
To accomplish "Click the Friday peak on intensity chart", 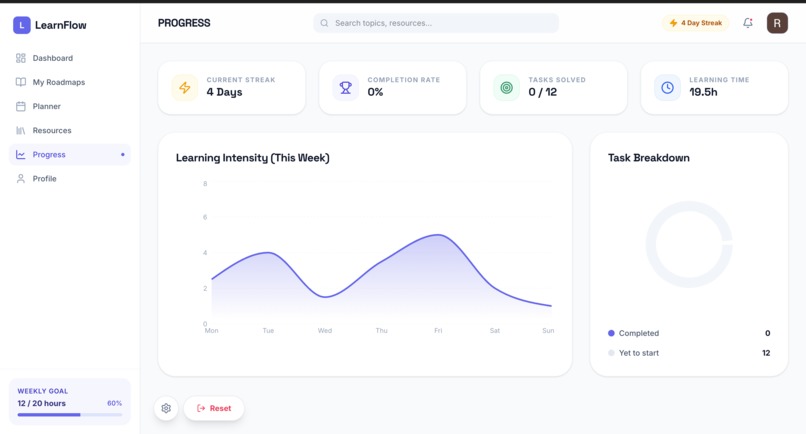I will 438,235.
